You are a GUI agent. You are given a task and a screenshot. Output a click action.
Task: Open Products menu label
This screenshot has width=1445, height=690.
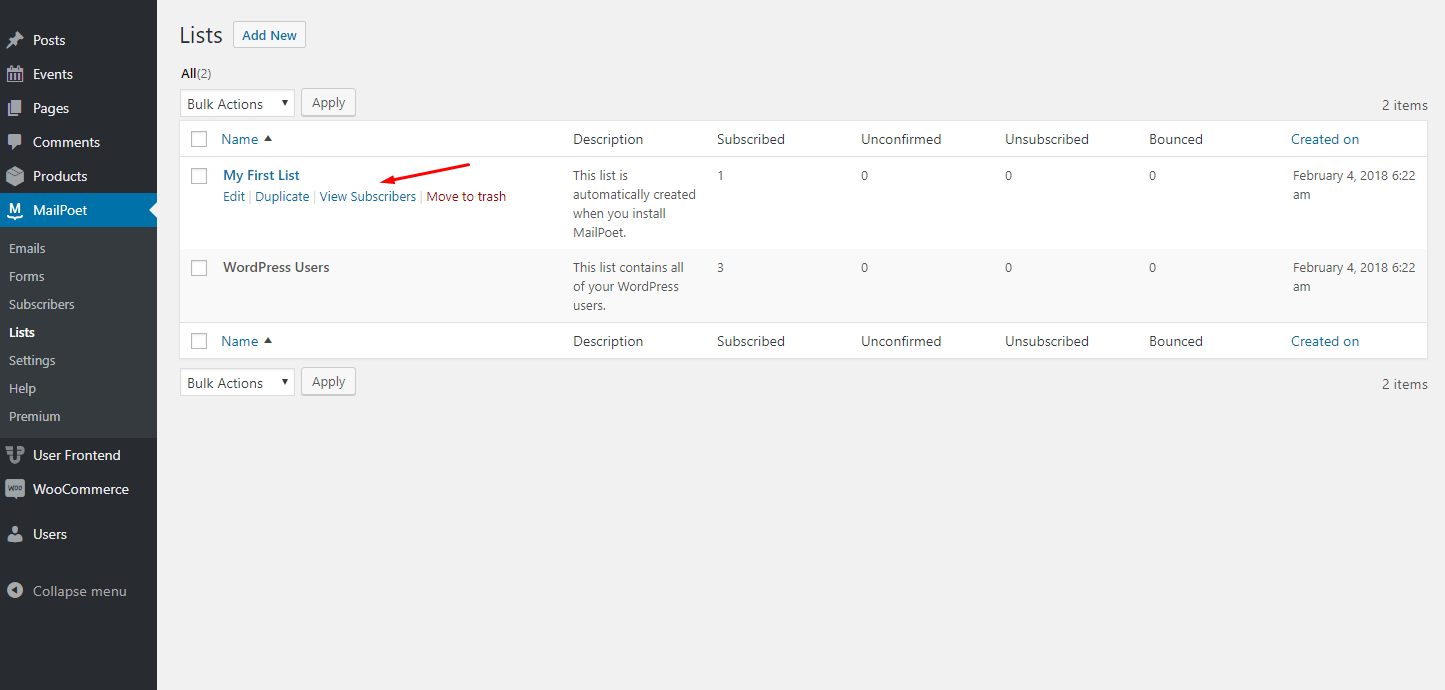[x=60, y=176]
